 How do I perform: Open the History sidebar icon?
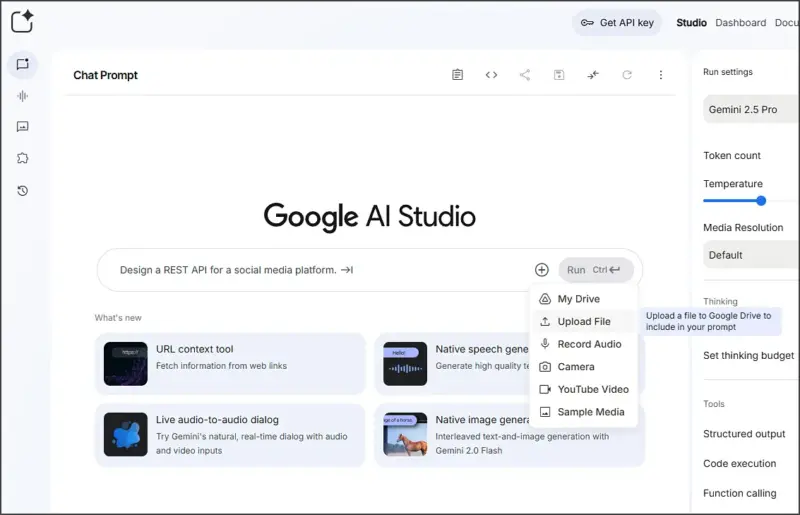(x=22, y=191)
